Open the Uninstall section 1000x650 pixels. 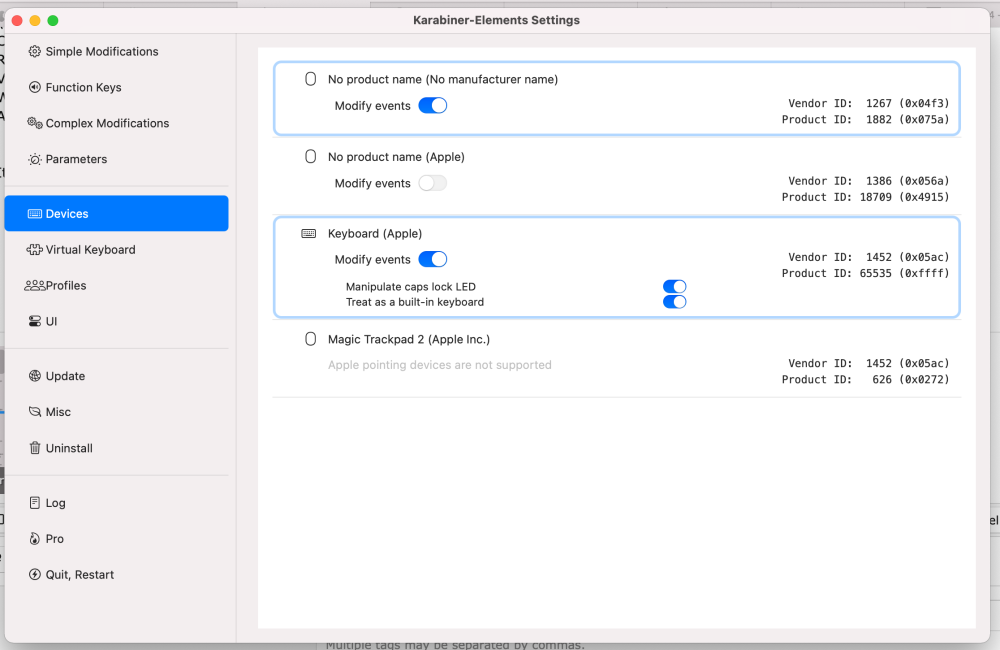[116, 448]
